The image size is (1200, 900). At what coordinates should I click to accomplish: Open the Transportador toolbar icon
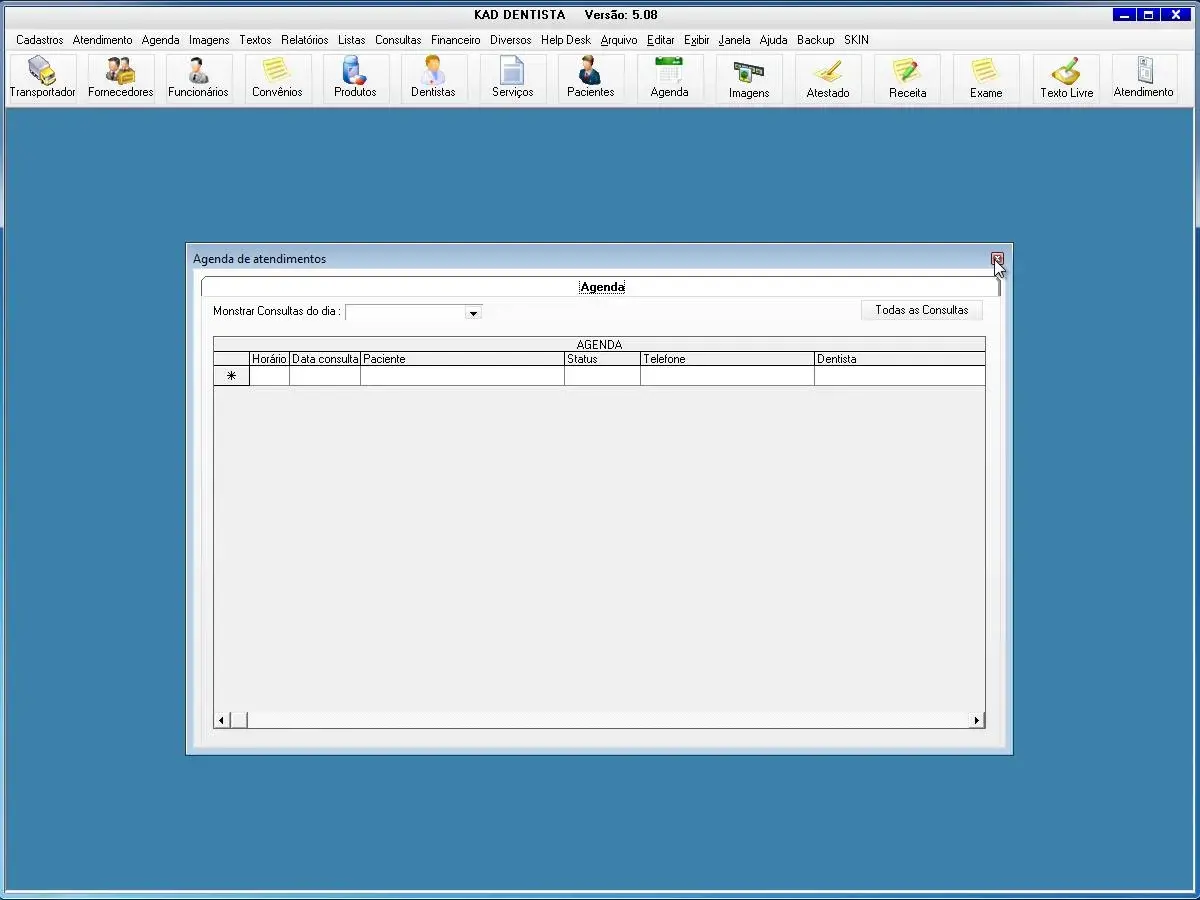(42, 78)
